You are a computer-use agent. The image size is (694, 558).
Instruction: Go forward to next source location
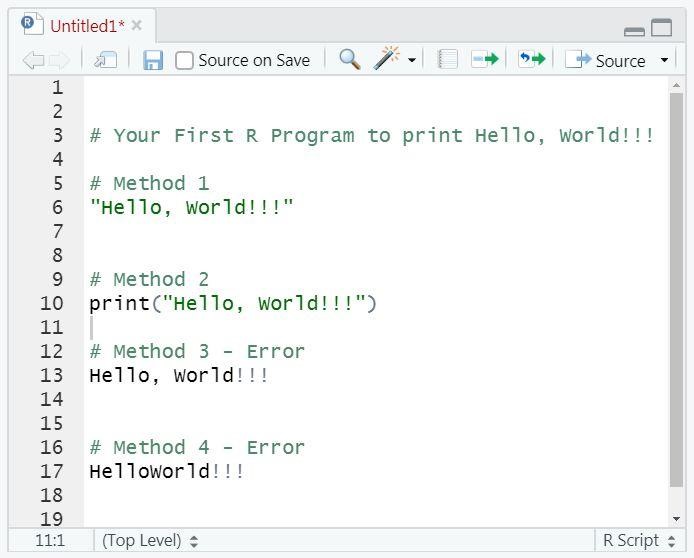pos(59,60)
